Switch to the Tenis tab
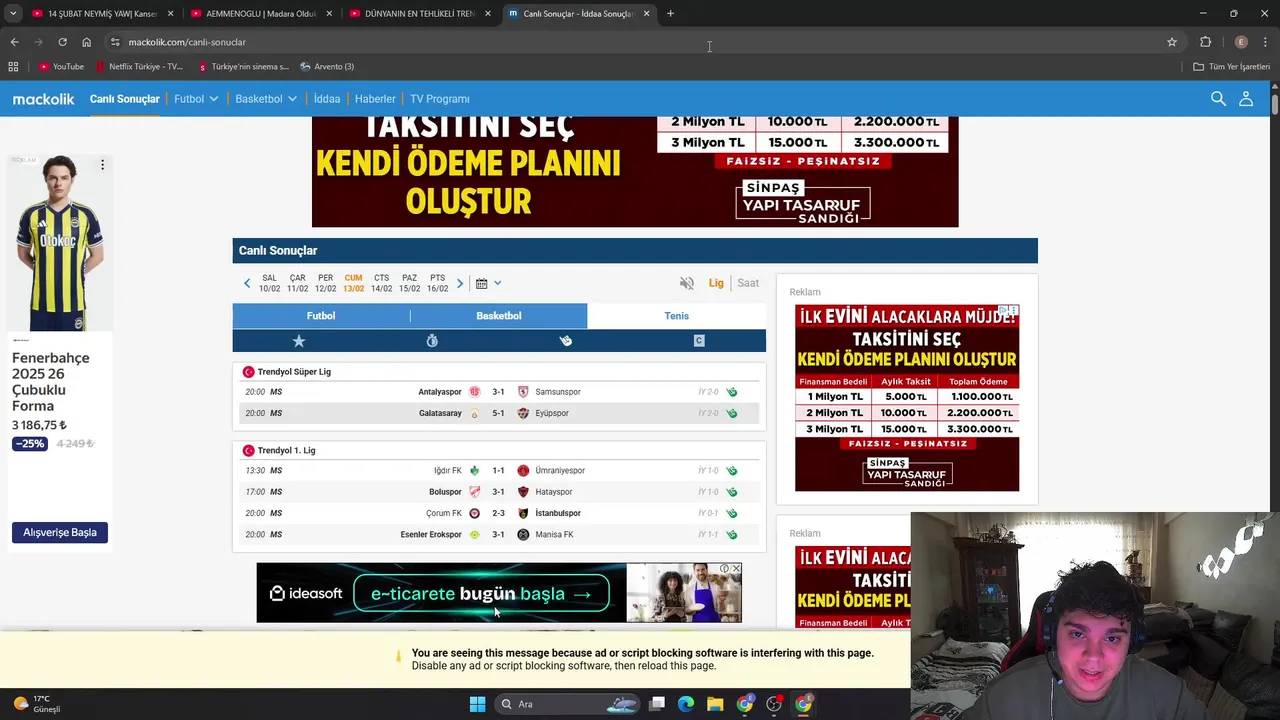Image resolution: width=1280 pixels, height=720 pixels. click(x=677, y=316)
